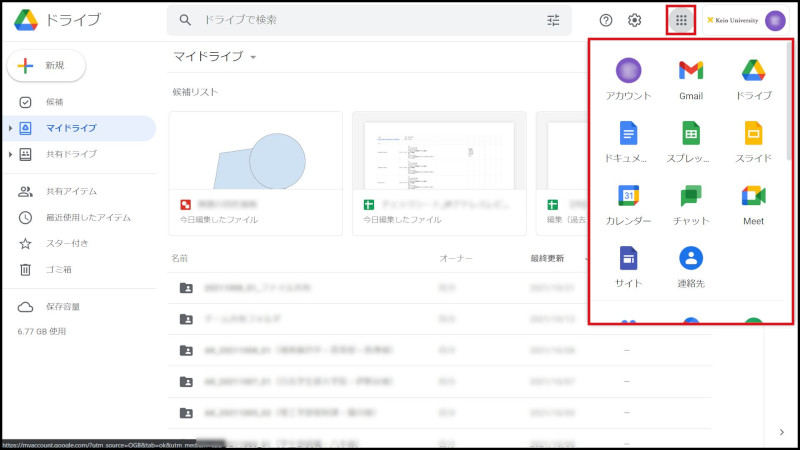Viewport: 800px width, 450px height.
Task: Open Contacts (連絡先) app icon
Action: pos(691,258)
